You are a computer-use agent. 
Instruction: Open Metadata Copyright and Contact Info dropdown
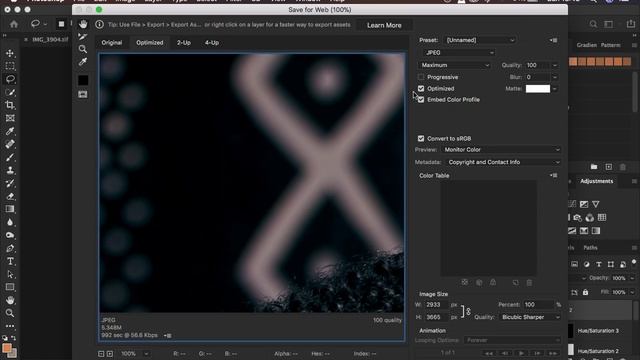click(x=504, y=162)
